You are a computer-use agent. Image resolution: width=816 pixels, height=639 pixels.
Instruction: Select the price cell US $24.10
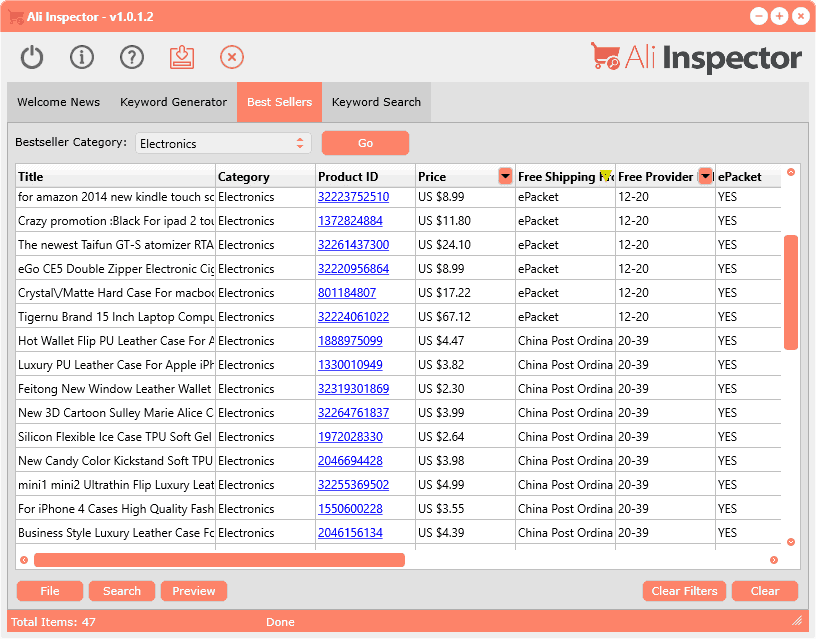tap(465, 245)
